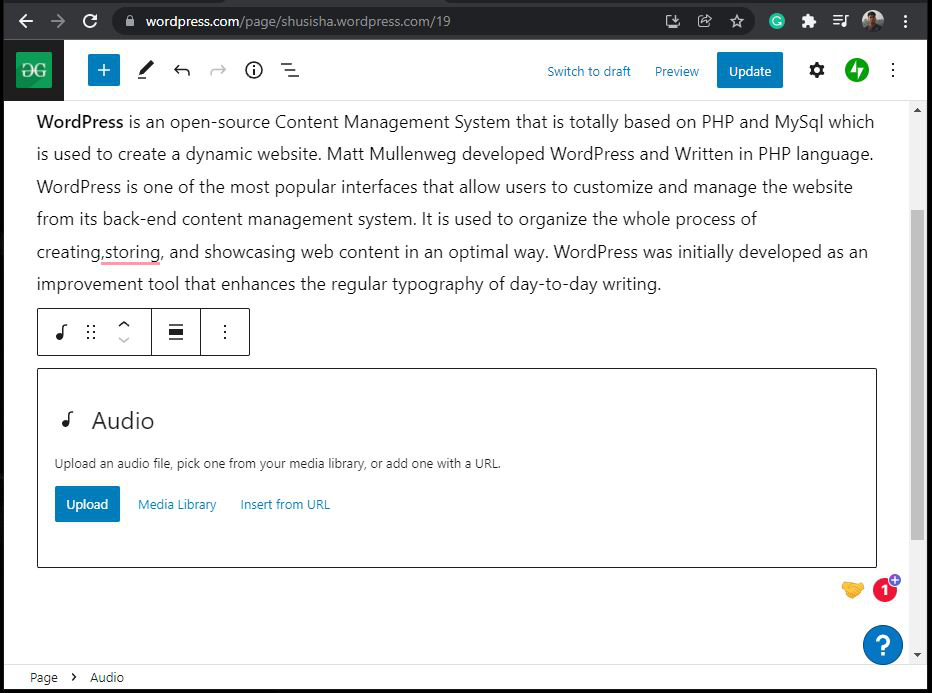The width and height of the screenshot is (932, 693).
Task: Click the Preview link
Action: (x=676, y=71)
